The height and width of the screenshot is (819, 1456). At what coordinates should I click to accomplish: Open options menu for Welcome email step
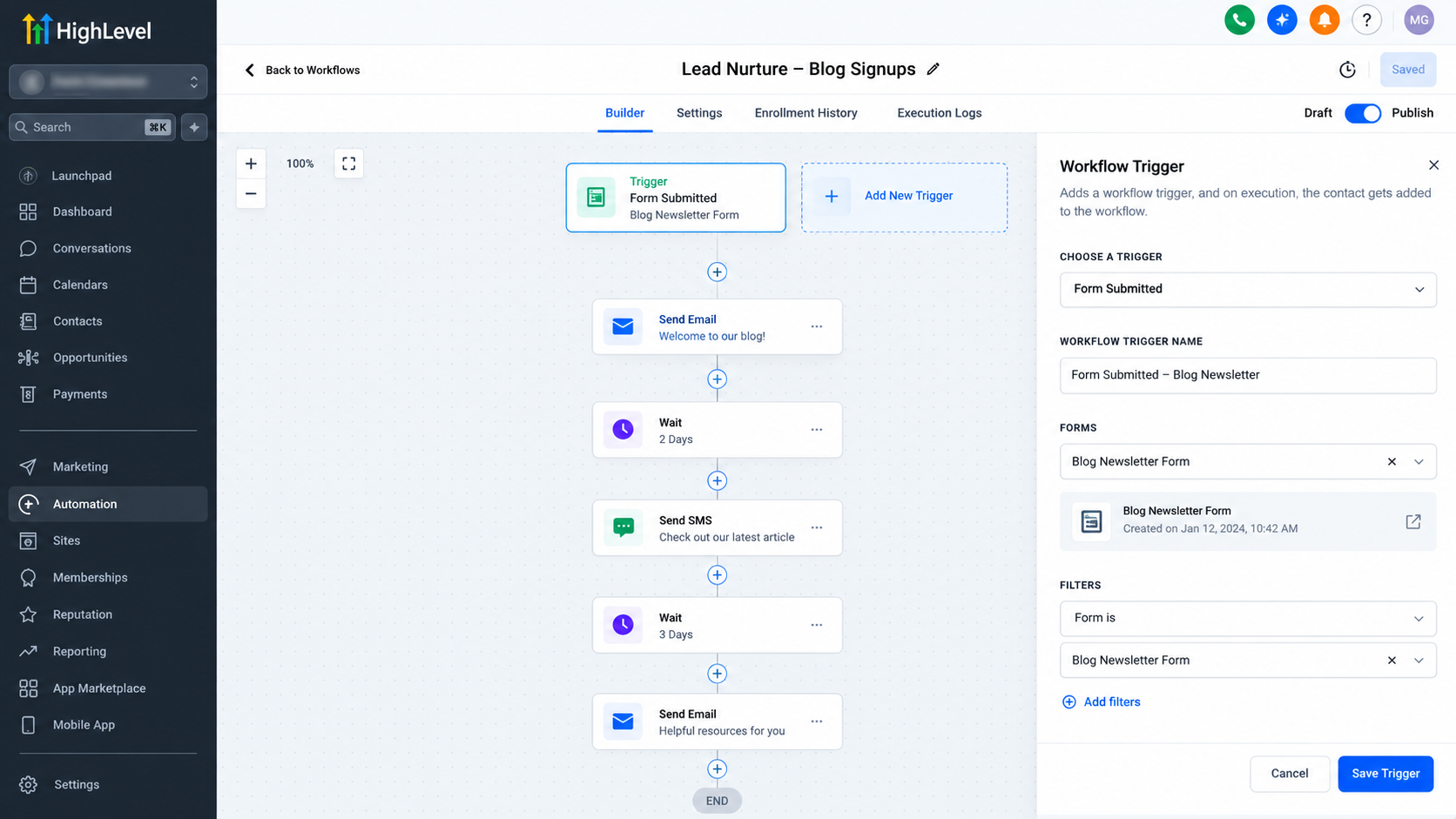817,326
